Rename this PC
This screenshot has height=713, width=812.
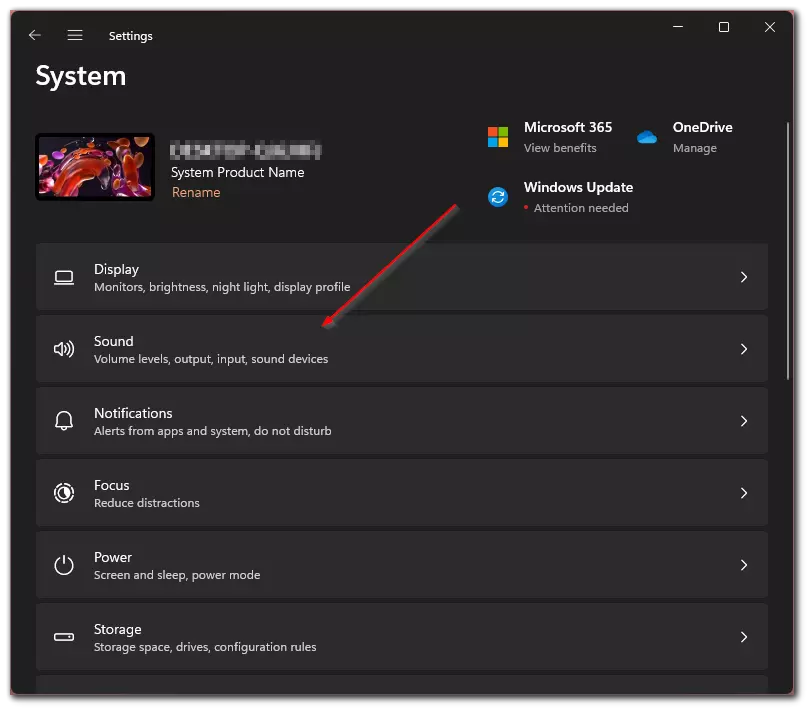(196, 192)
